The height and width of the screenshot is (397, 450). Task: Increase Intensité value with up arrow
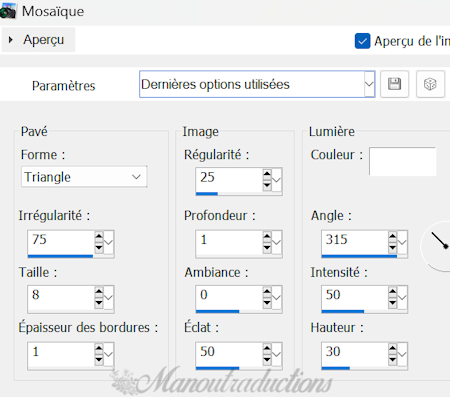pyautogui.click(x=393, y=292)
